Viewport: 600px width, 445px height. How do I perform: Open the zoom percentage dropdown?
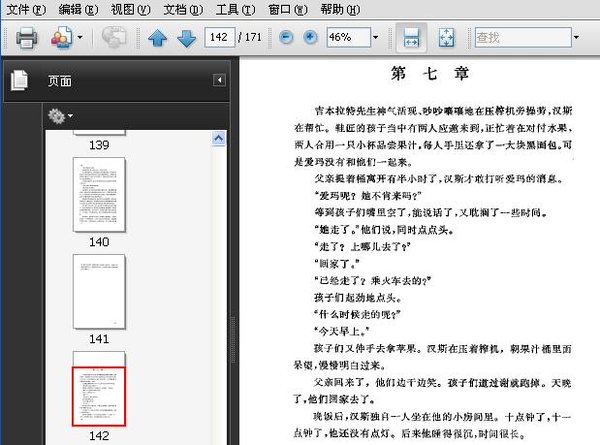click(374, 38)
